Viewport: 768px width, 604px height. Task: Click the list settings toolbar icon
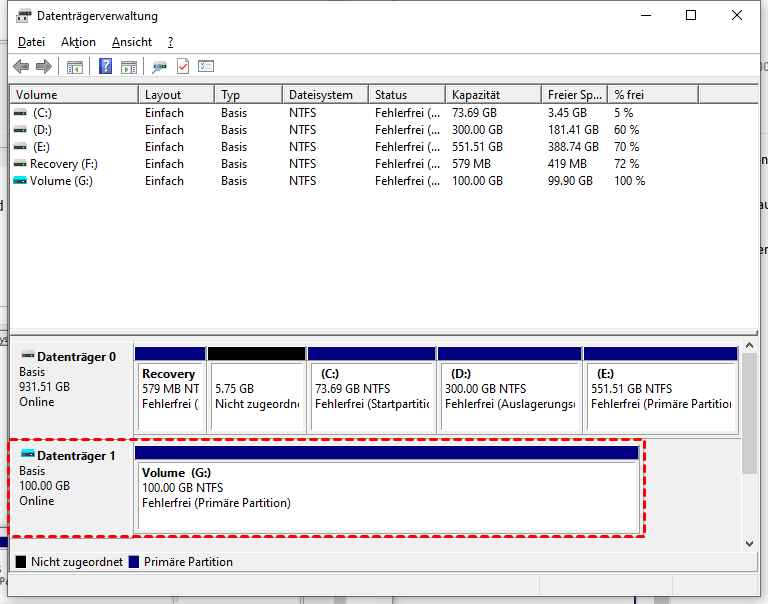[x=206, y=66]
